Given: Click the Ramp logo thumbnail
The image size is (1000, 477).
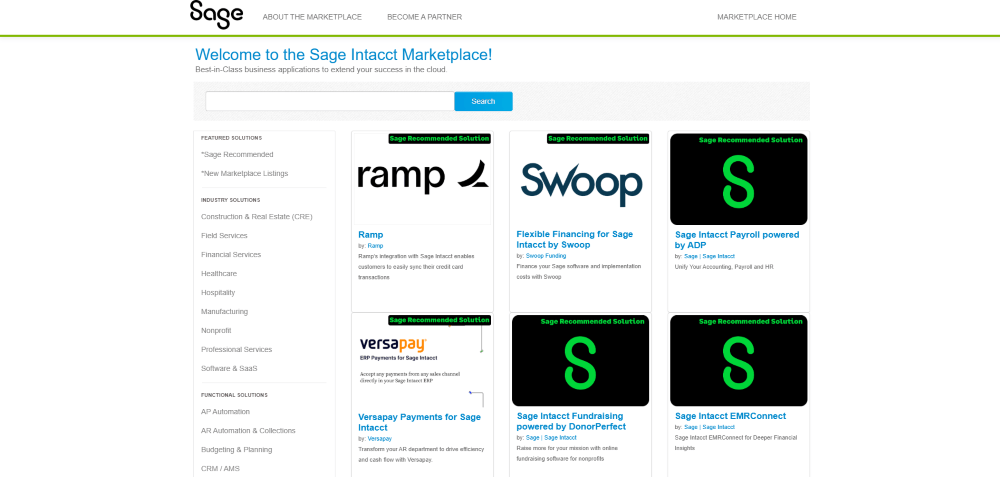Looking at the screenshot, I should coord(422,179).
